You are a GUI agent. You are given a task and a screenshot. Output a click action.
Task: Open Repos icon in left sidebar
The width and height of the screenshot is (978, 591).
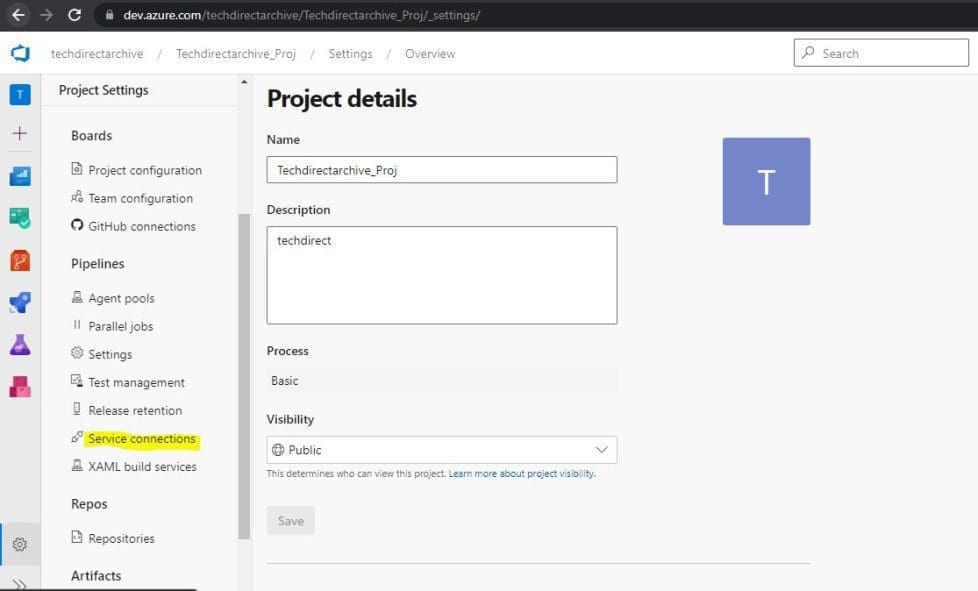click(x=20, y=260)
